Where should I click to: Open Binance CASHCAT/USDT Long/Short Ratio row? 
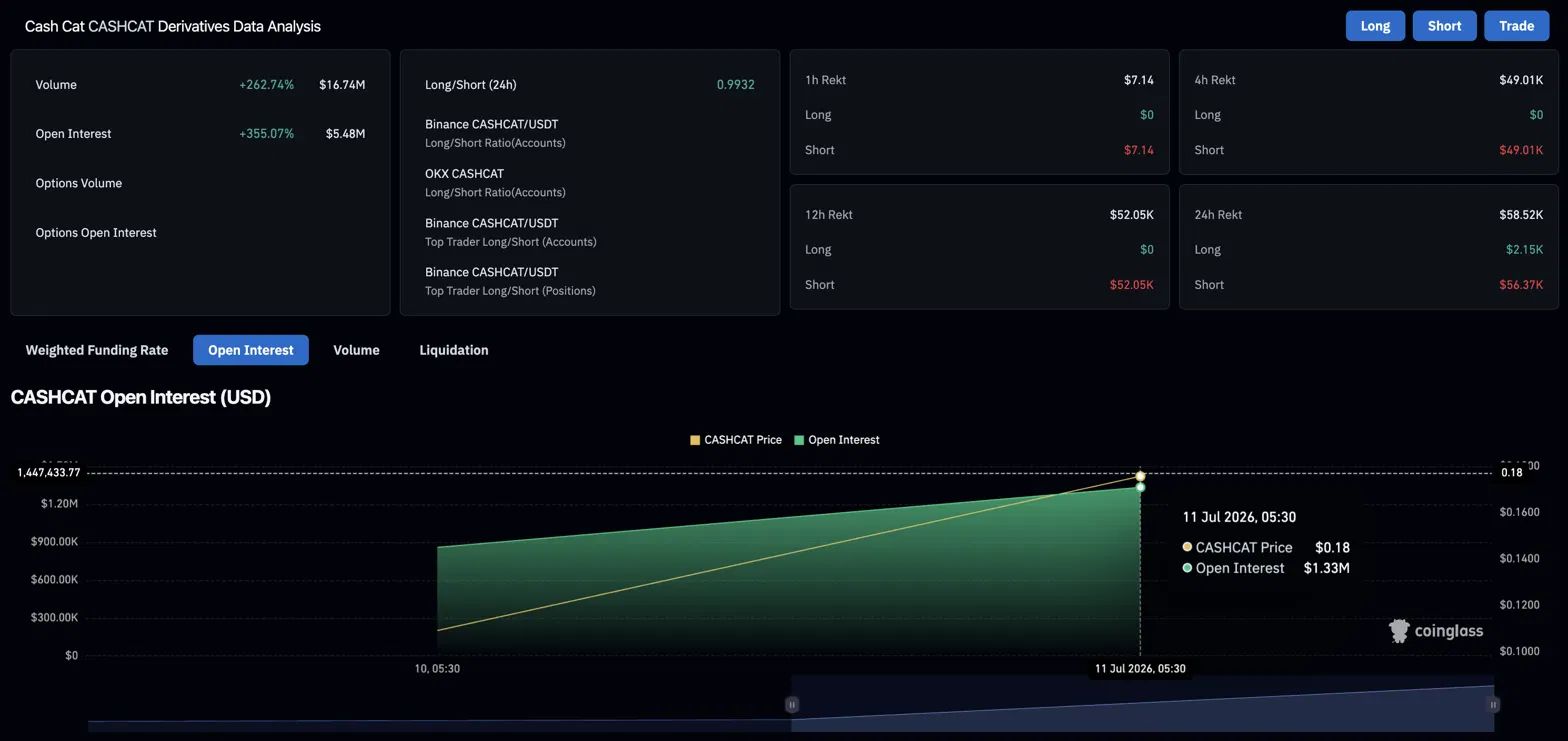[x=590, y=133]
